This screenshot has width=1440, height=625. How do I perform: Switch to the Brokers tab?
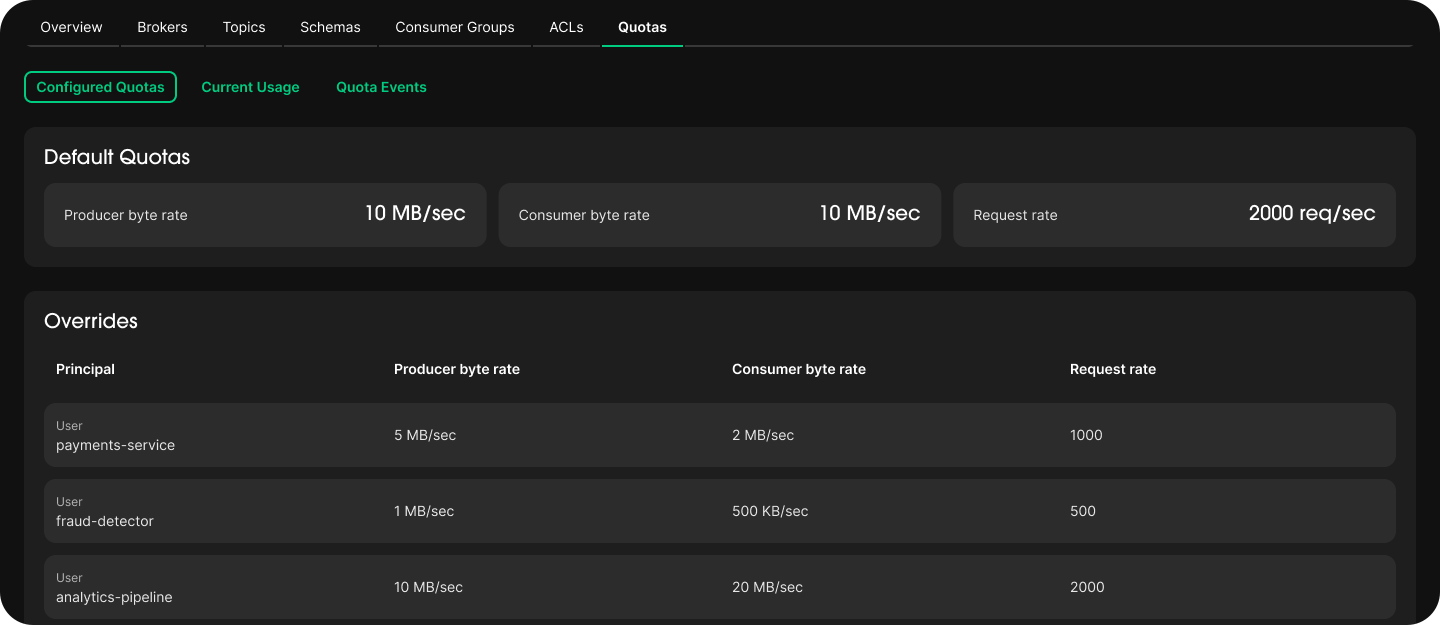point(162,27)
